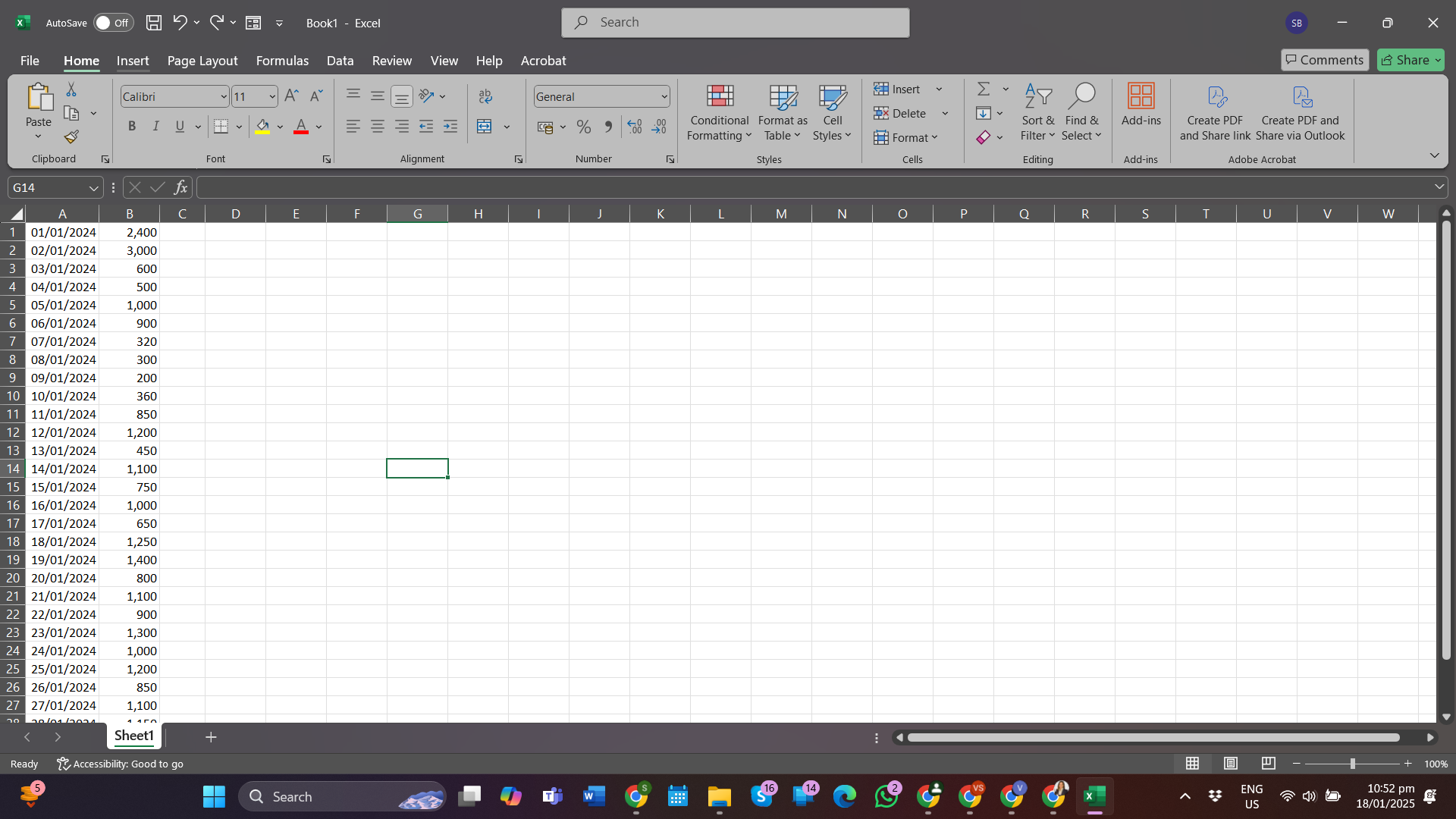Click the Format Painter brush icon
This screenshot has width=1456, height=819.
71,137
